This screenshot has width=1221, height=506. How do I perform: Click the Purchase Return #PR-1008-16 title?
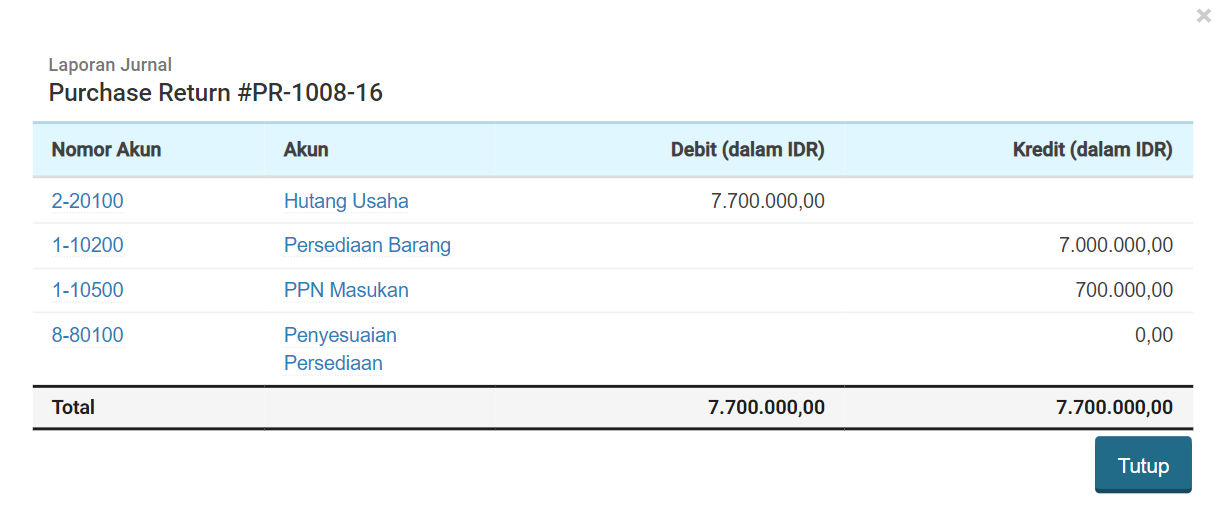tap(216, 93)
